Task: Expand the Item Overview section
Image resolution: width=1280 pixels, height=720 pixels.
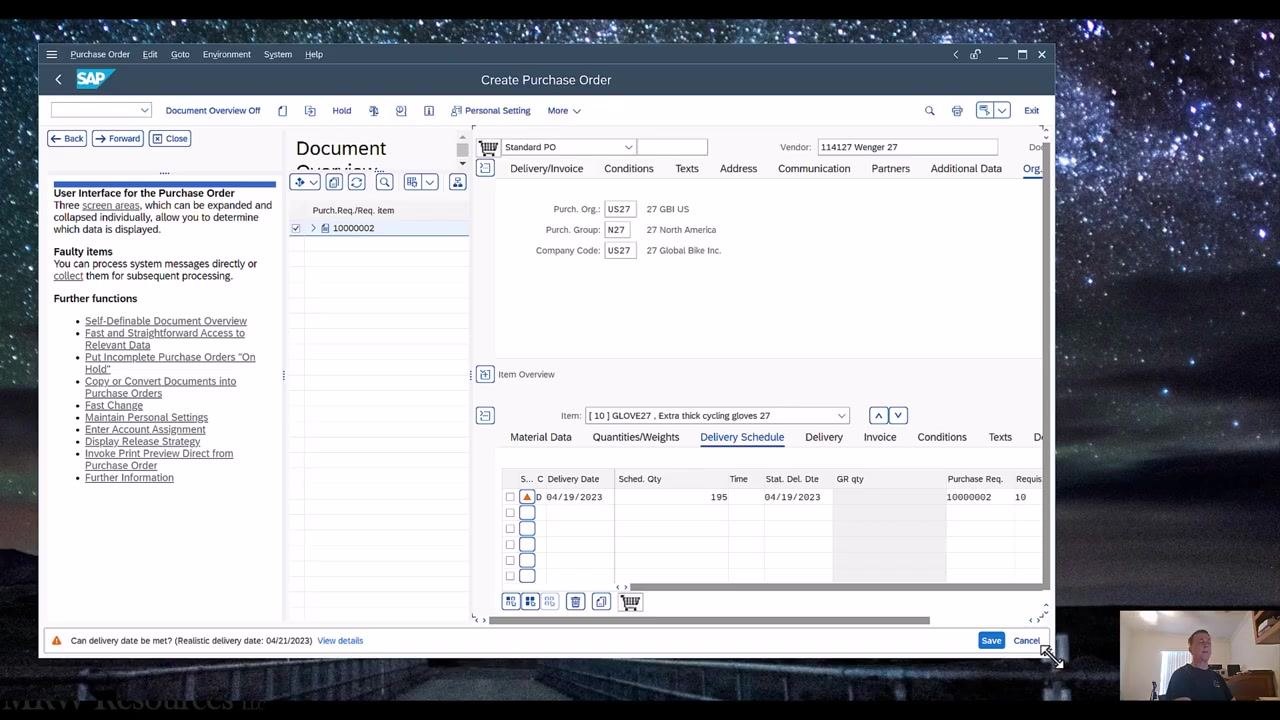Action: point(485,374)
